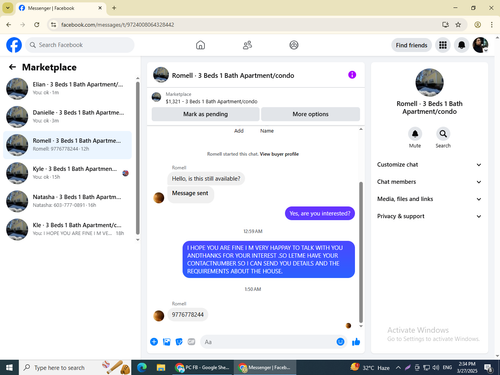Image resolution: width=500 pixels, height=375 pixels.
Task: Open the Groups icon in top navigation
Action: click(294, 45)
